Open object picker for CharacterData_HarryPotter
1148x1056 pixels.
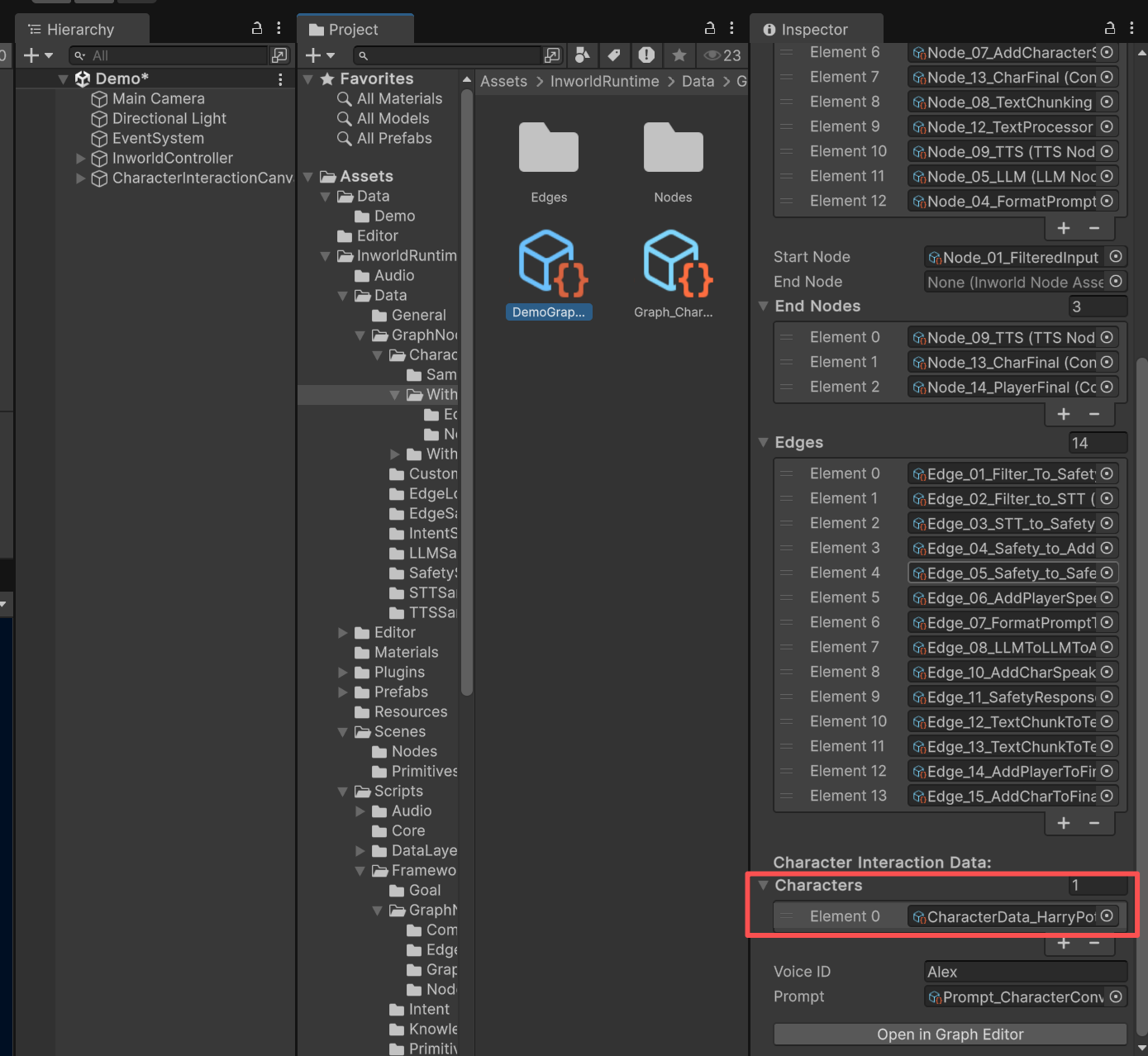[x=1107, y=916]
